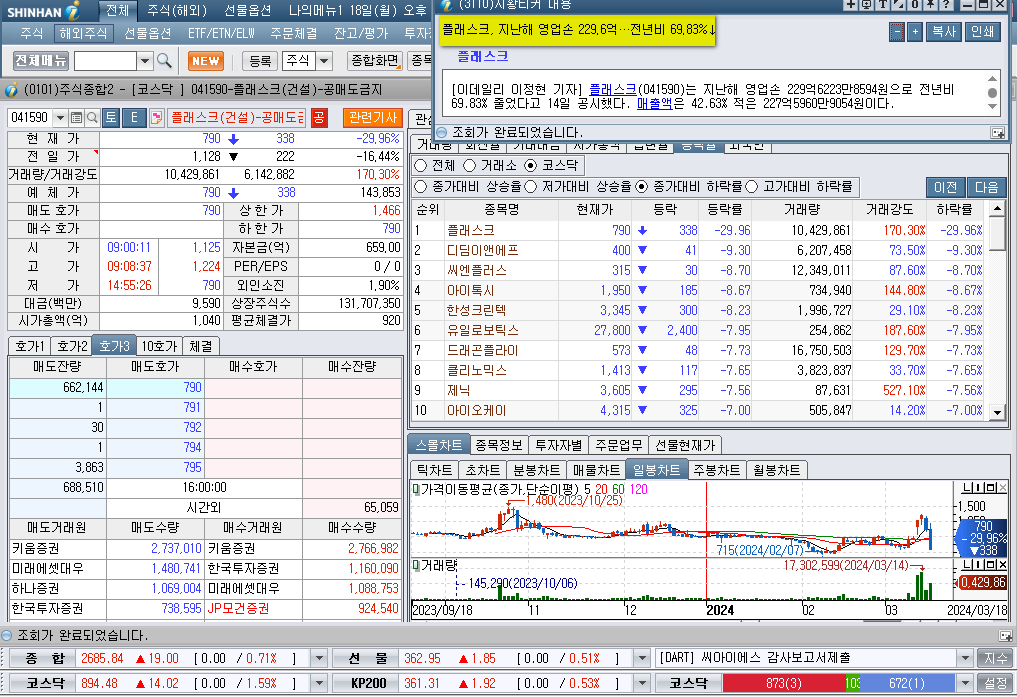
Task: Select 유일로보틱스 row in ranking table
Action: tap(699, 331)
